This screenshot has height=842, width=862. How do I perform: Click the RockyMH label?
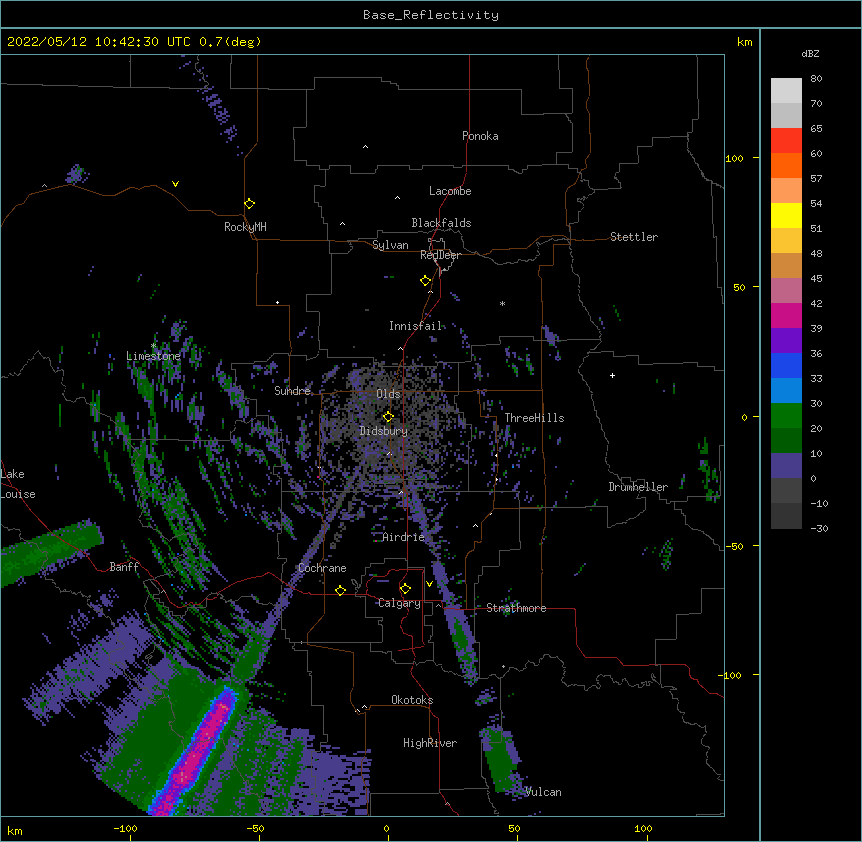(245, 227)
